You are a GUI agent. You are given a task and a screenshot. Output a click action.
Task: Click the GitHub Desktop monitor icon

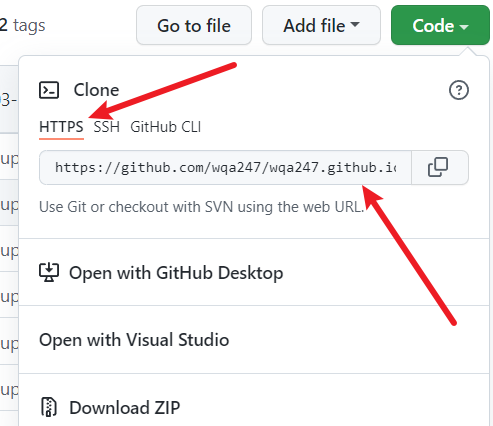(49, 272)
